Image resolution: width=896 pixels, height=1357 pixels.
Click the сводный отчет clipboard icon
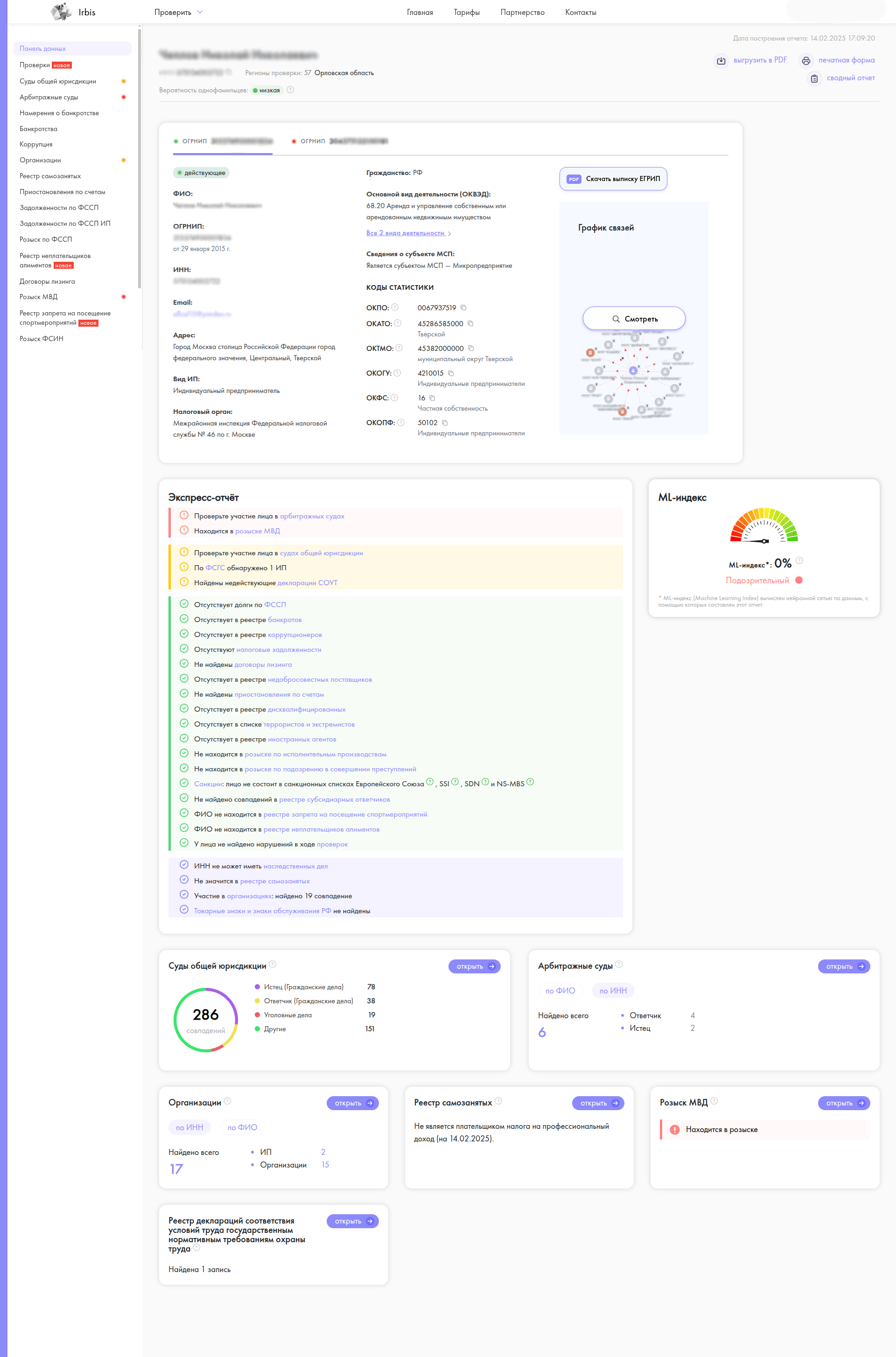pos(814,78)
